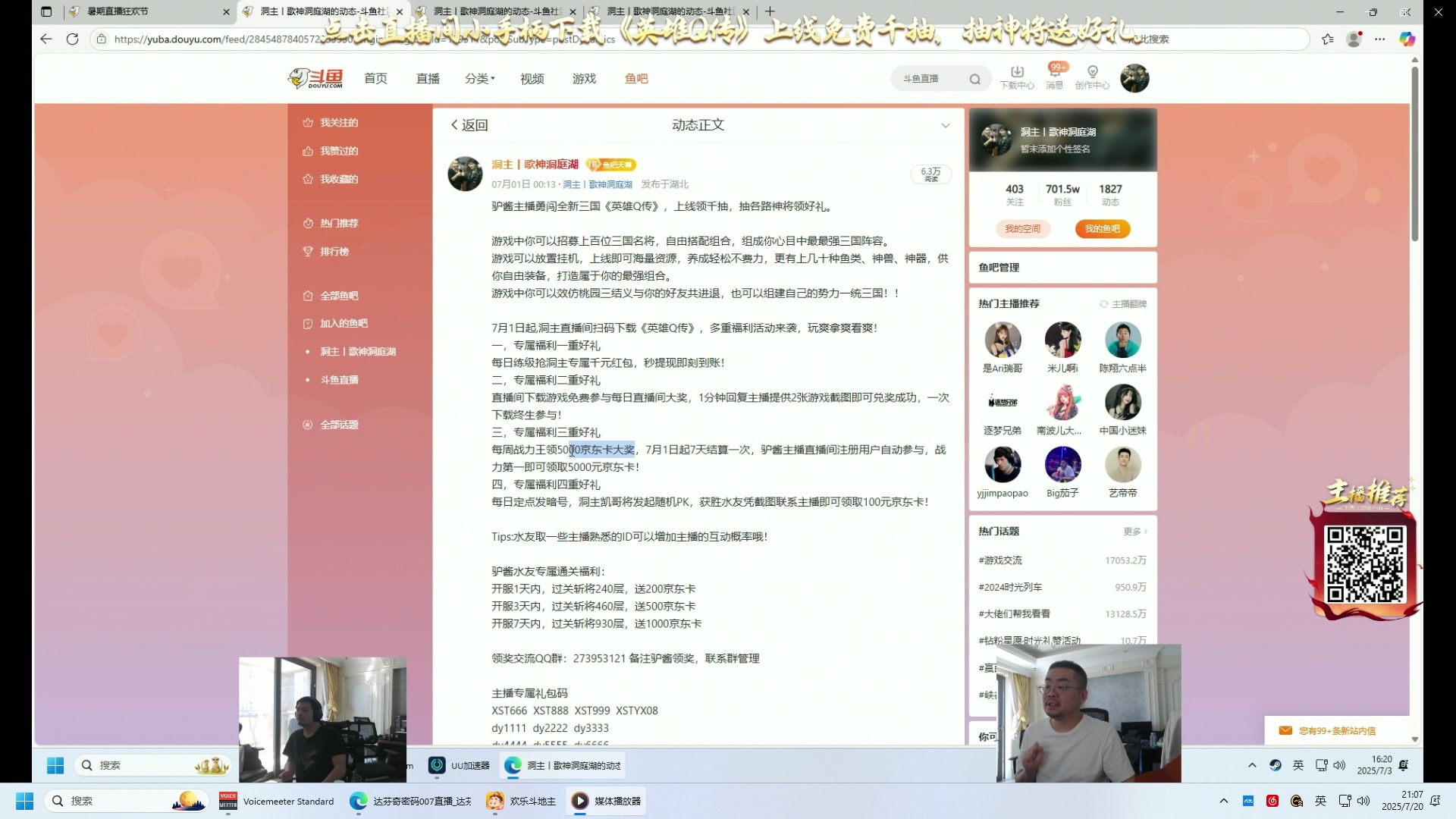Open topic #大佬们帮我看看
Screen dimensions: 1456x819
pyautogui.click(x=1014, y=613)
